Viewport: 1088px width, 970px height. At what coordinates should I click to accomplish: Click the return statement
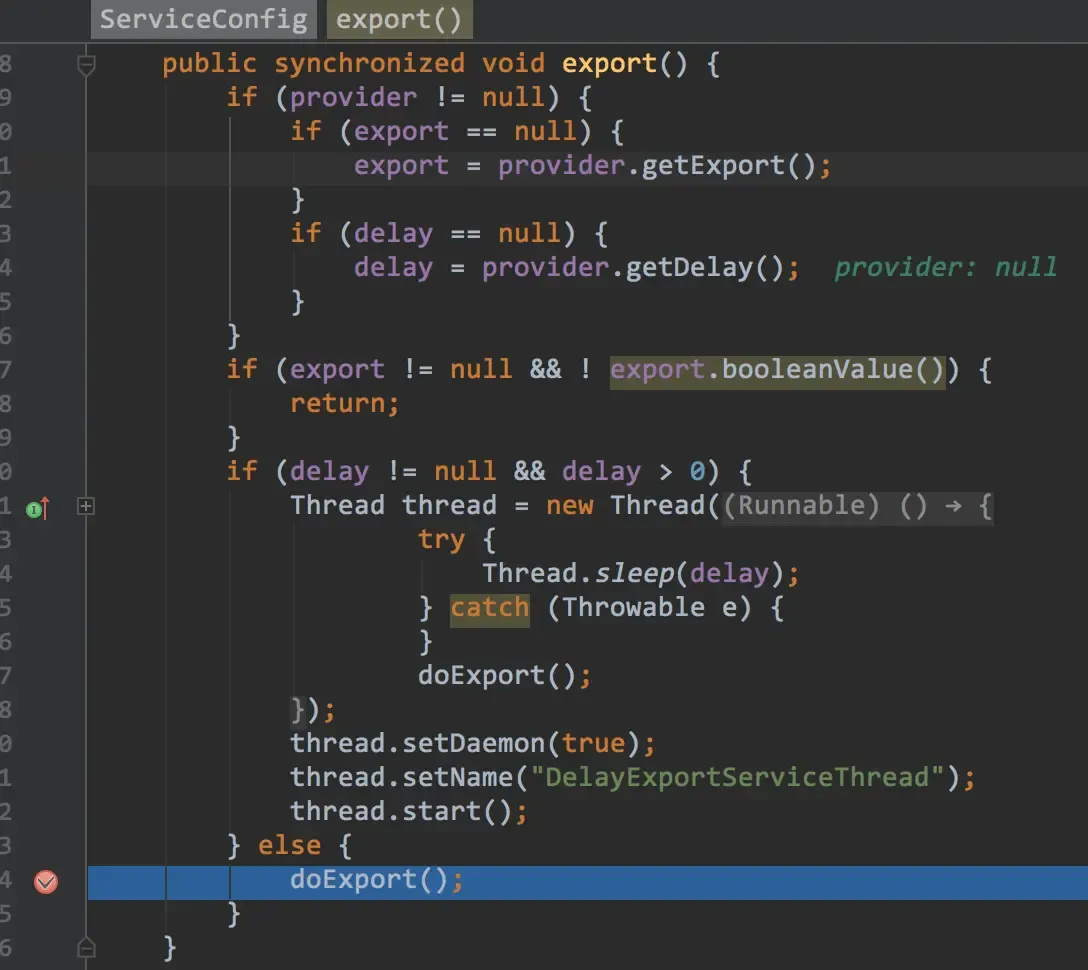pos(344,404)
